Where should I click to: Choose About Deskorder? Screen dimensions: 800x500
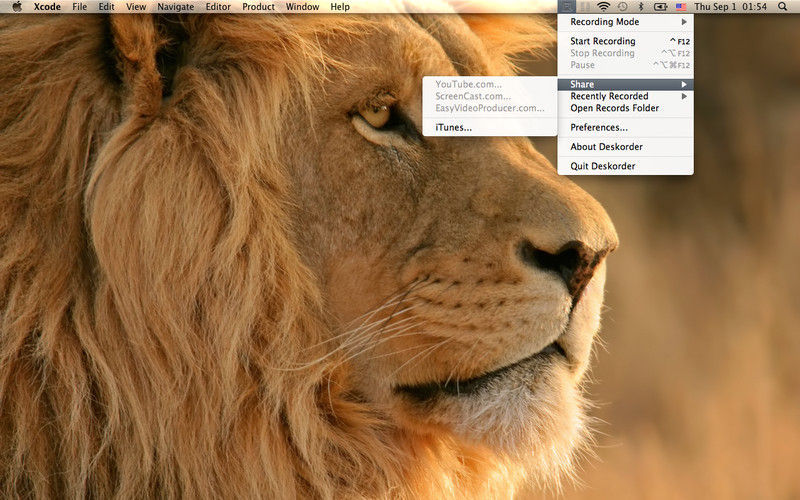click(x=626, y=147)
